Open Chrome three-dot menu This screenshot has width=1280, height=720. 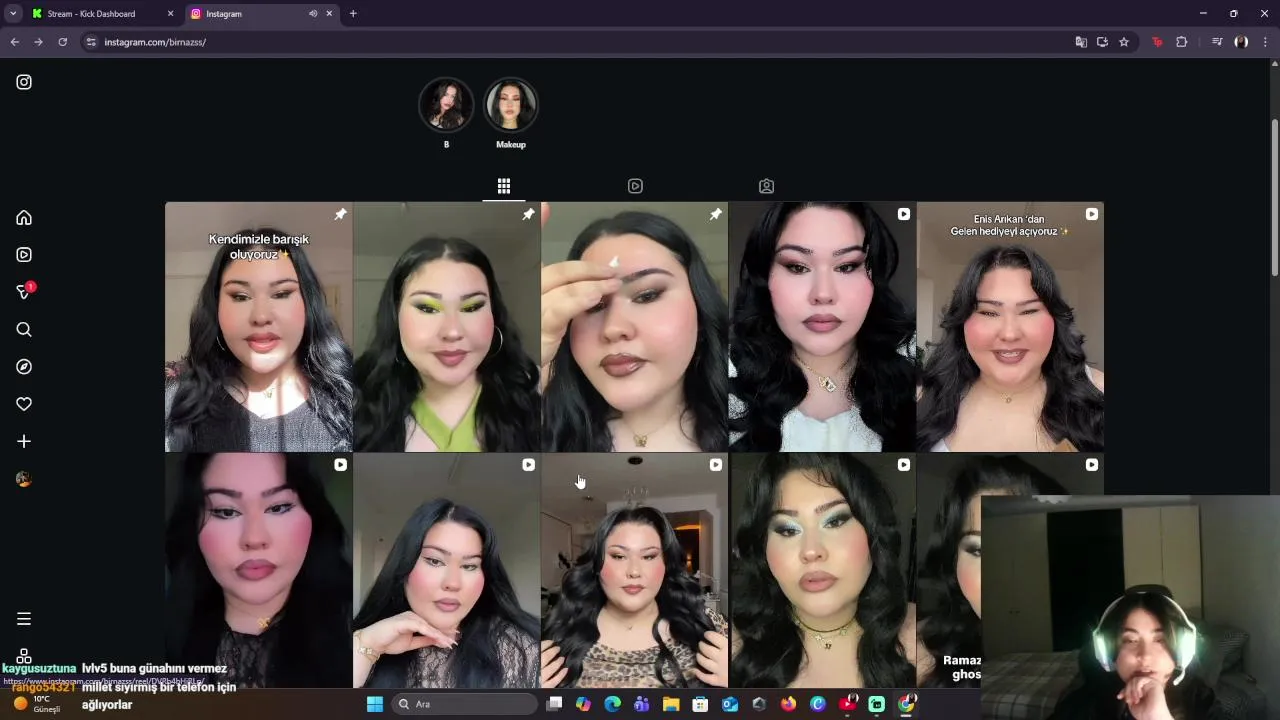(x=1265, y=42)
